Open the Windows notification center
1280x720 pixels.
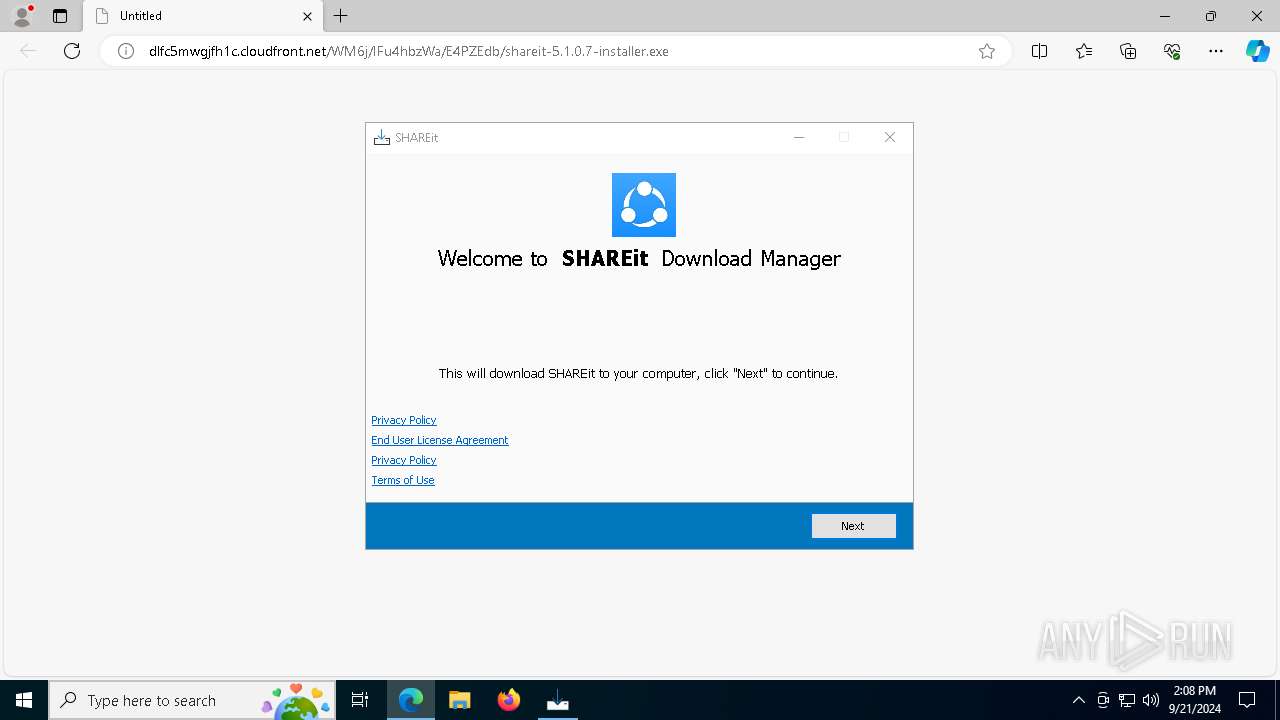pos(1247,700)
